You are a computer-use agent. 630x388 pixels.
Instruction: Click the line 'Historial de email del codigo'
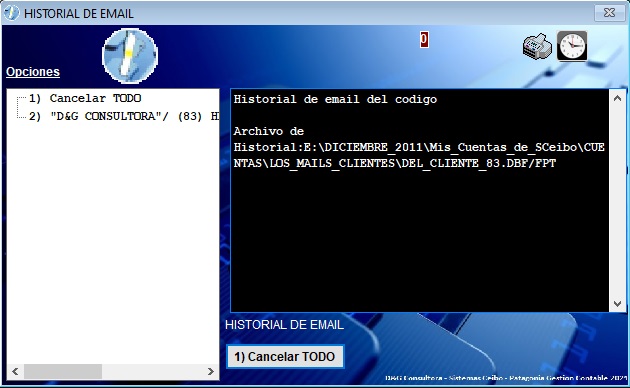pyautogui.click(x=335, y=99)
